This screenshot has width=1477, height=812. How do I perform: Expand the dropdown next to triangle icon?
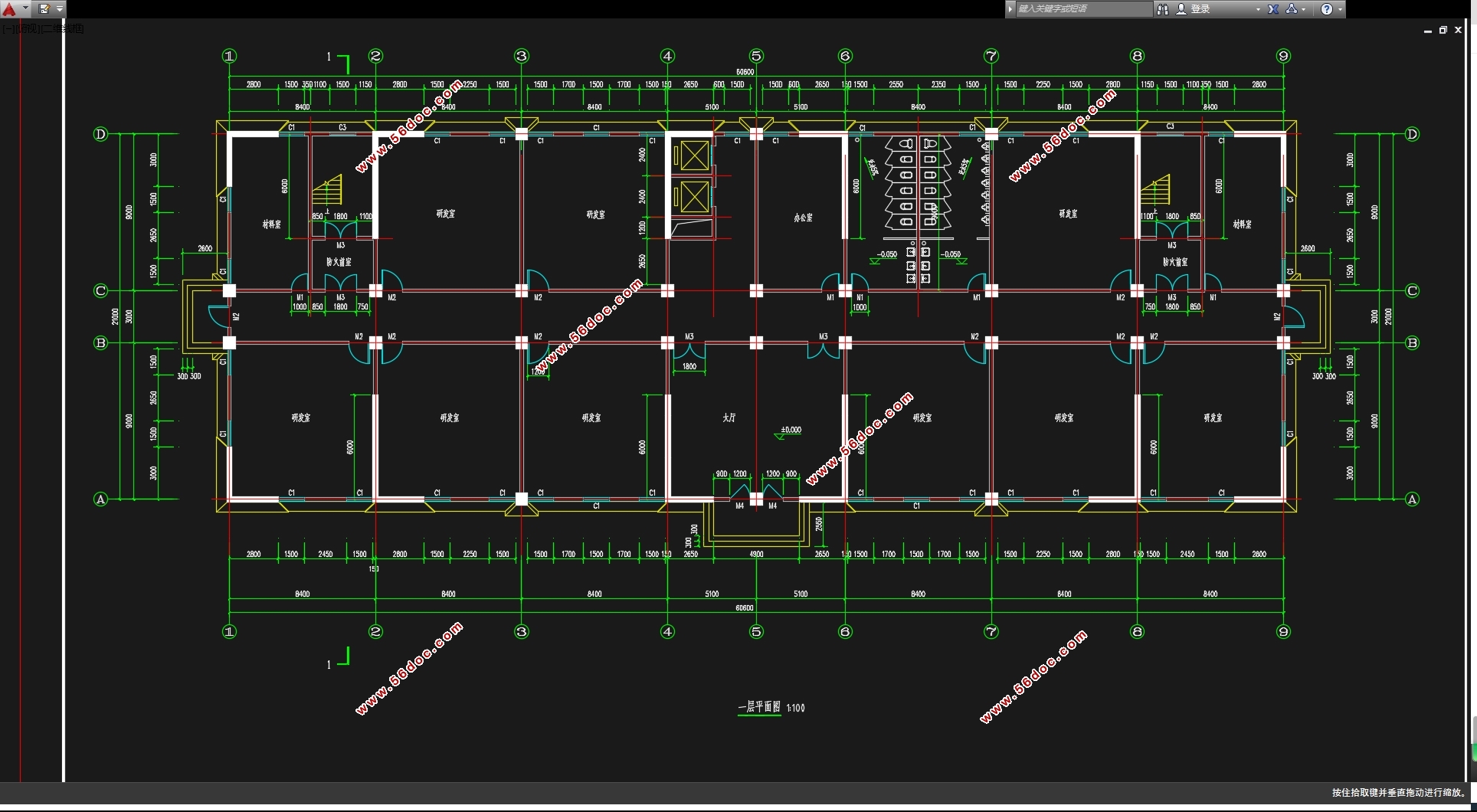(x=1304, y=9)
